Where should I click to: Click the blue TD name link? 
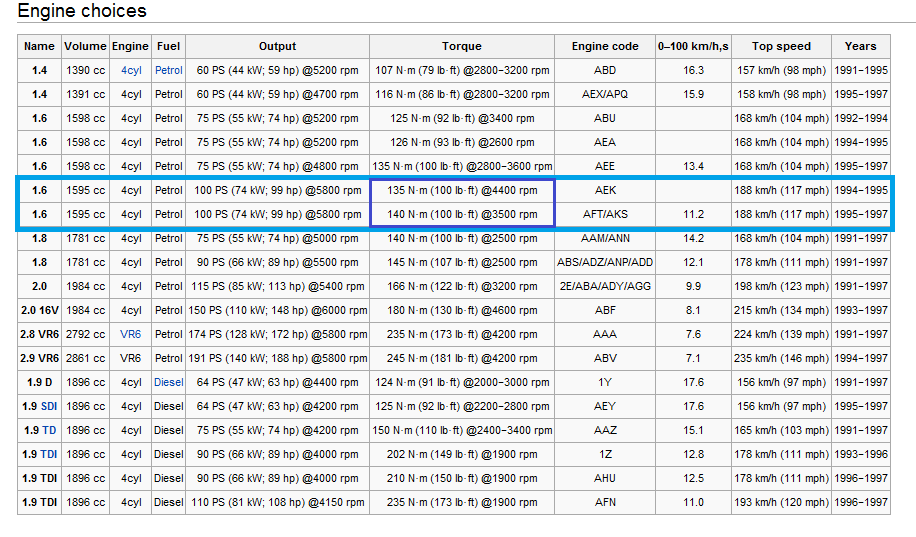coord(49,430)
